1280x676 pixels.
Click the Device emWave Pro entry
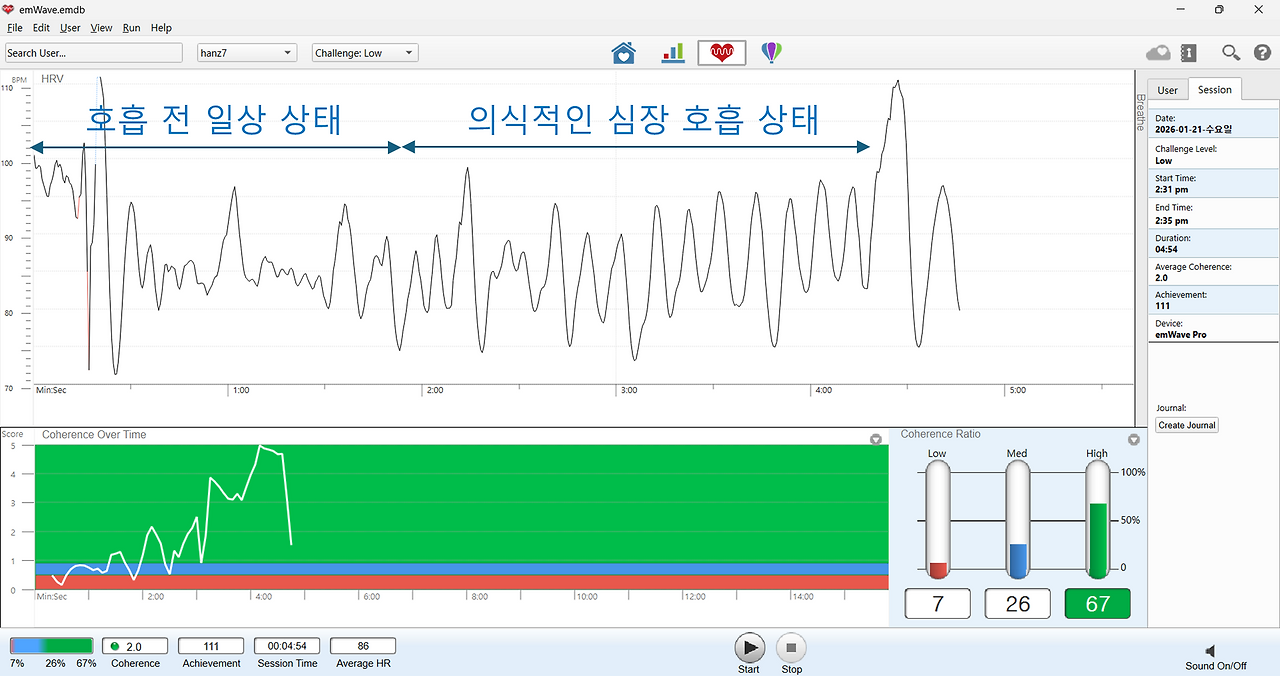coord(1213,329)
